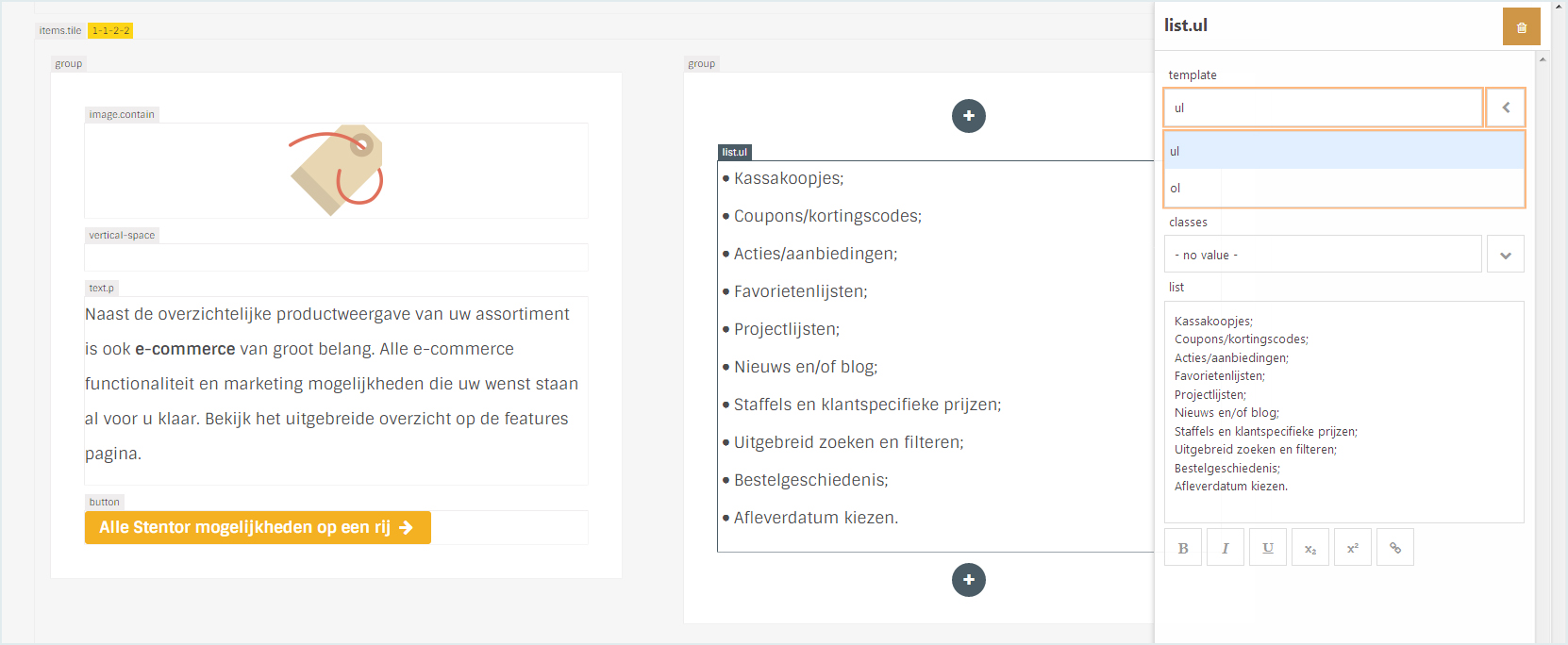Screen dimensions: 1568x645
Task: Collapse the template dropdown arrow
Action: coord(1506,107)
